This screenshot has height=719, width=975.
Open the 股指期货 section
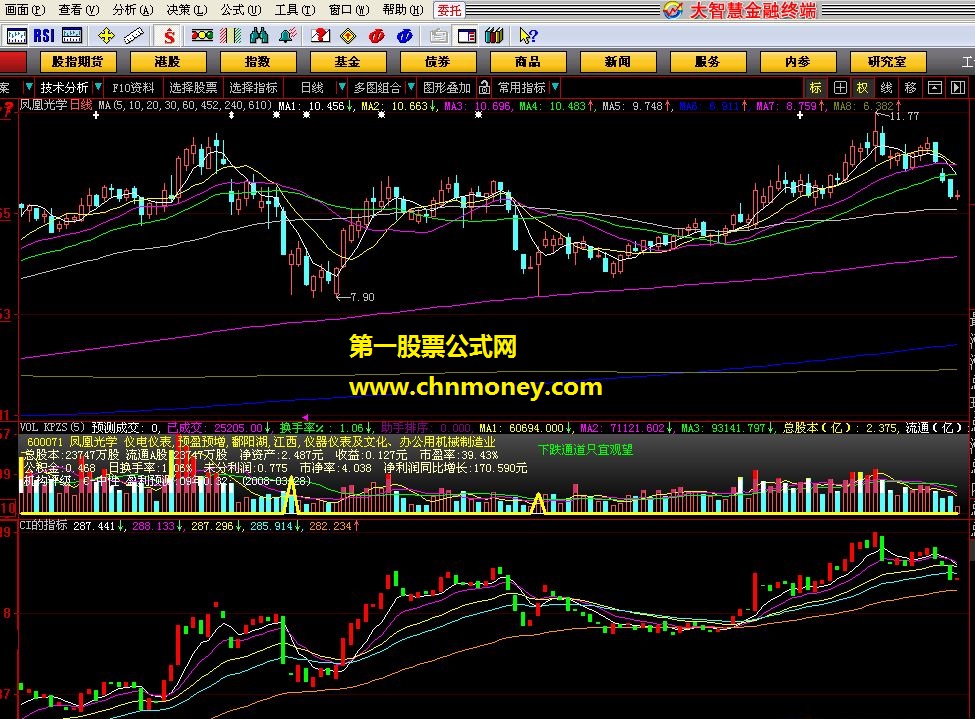[78, 62]
